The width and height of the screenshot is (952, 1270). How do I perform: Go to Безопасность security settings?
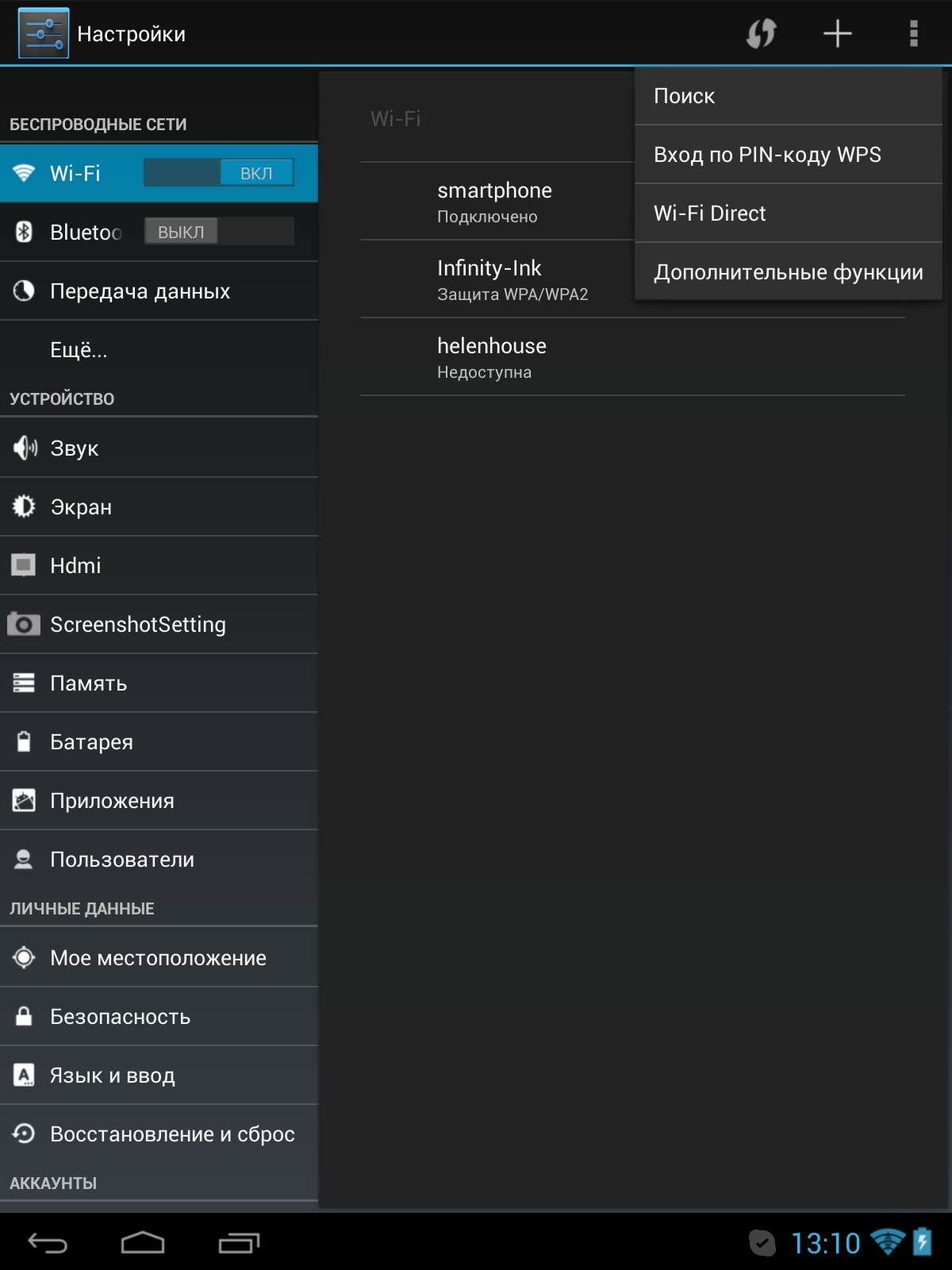[159, 1017]
